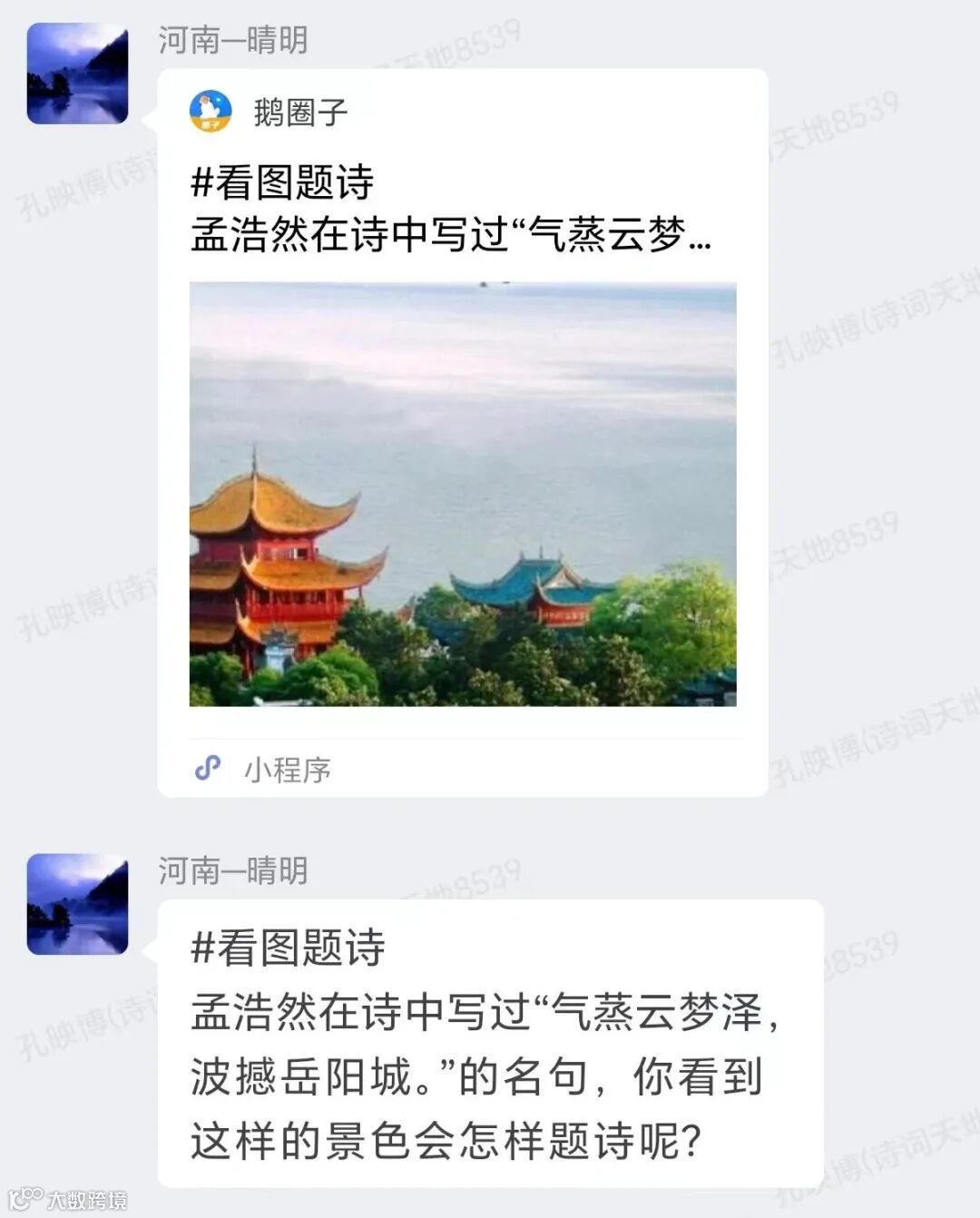This screenshot has width=980, height=1218.
Task: Tap the message line 这样的景色会怎样题诗呢
Action: [446, 1141]
